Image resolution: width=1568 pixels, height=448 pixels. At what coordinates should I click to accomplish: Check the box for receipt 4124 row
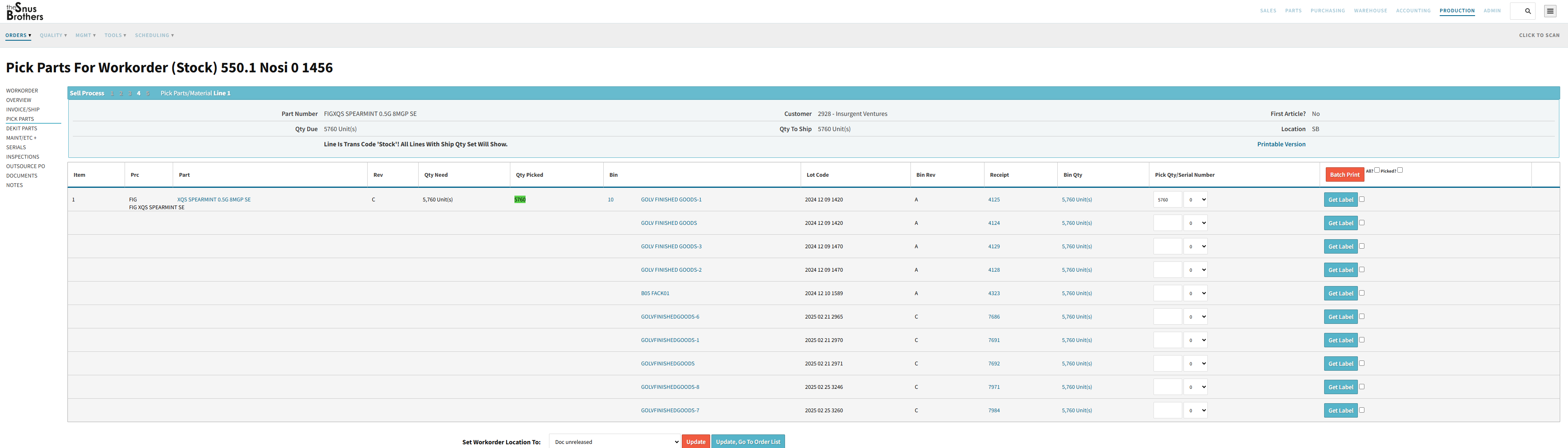[x=1362, y=223]
